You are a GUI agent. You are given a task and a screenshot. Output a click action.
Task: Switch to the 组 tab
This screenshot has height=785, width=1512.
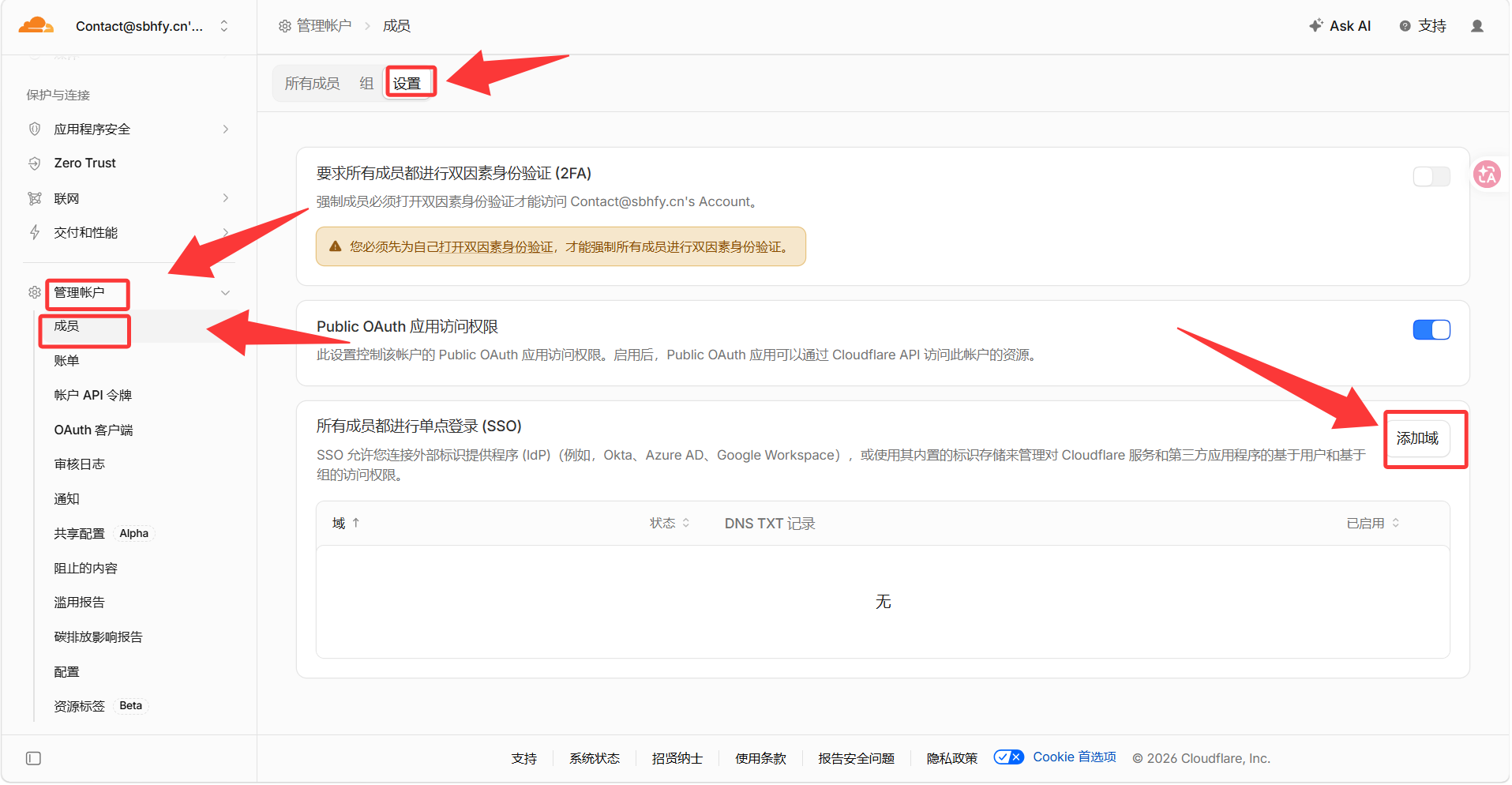click(x=366, y=84)
